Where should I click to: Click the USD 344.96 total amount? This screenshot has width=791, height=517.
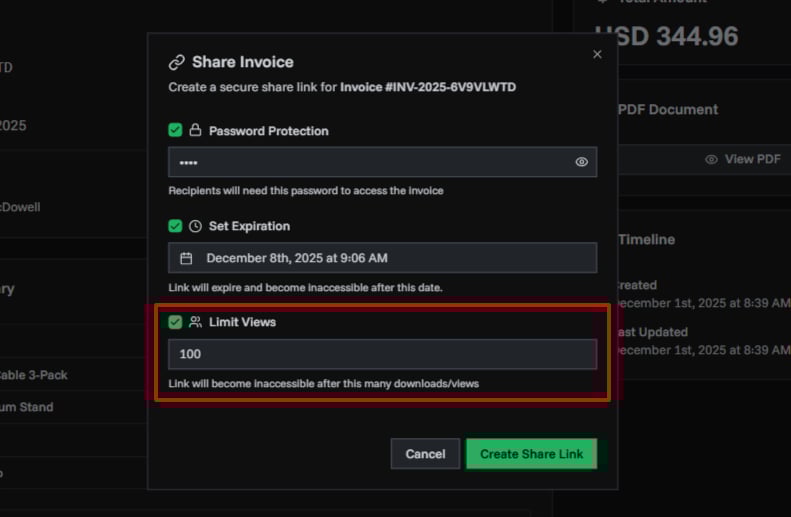tap(667, 36)
